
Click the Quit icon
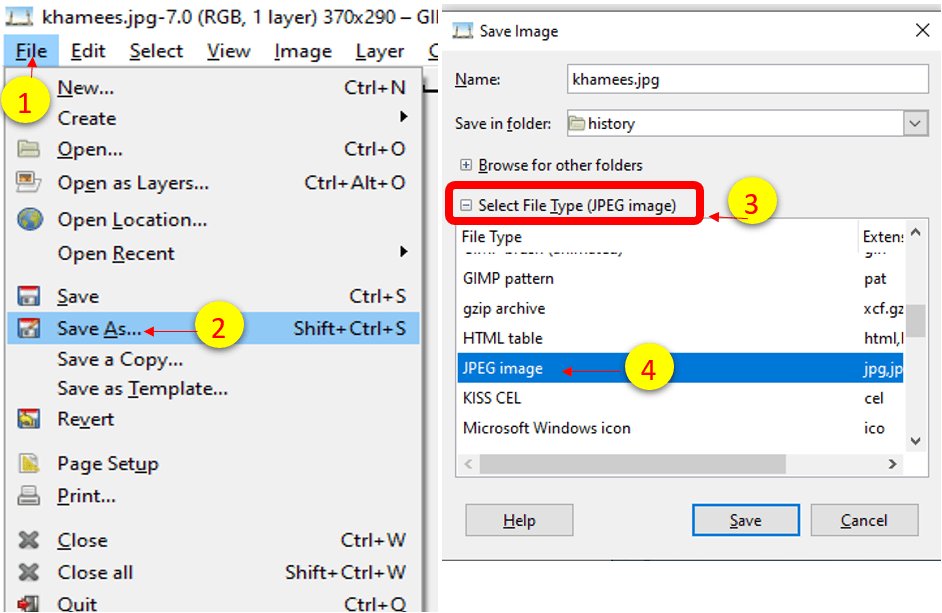(28, 603)
